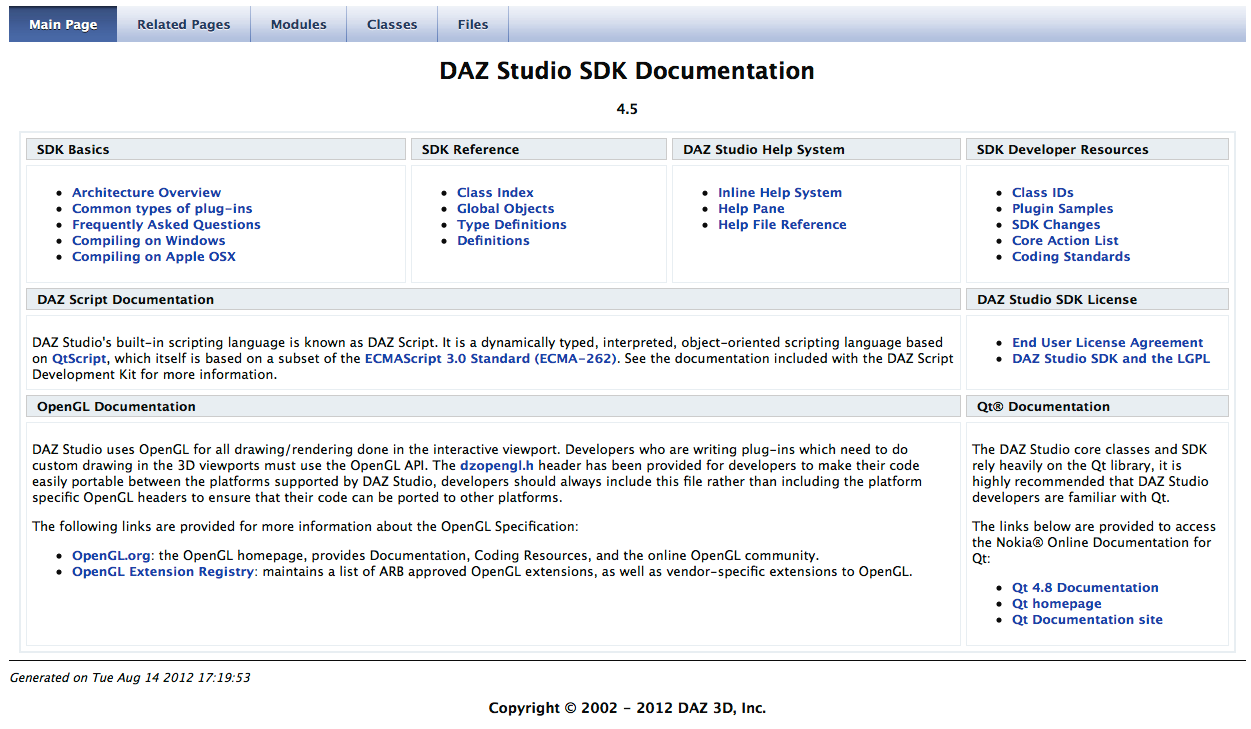The image size is (1251, 729).
Task: View Plugin Samples
Action: 1062,209
